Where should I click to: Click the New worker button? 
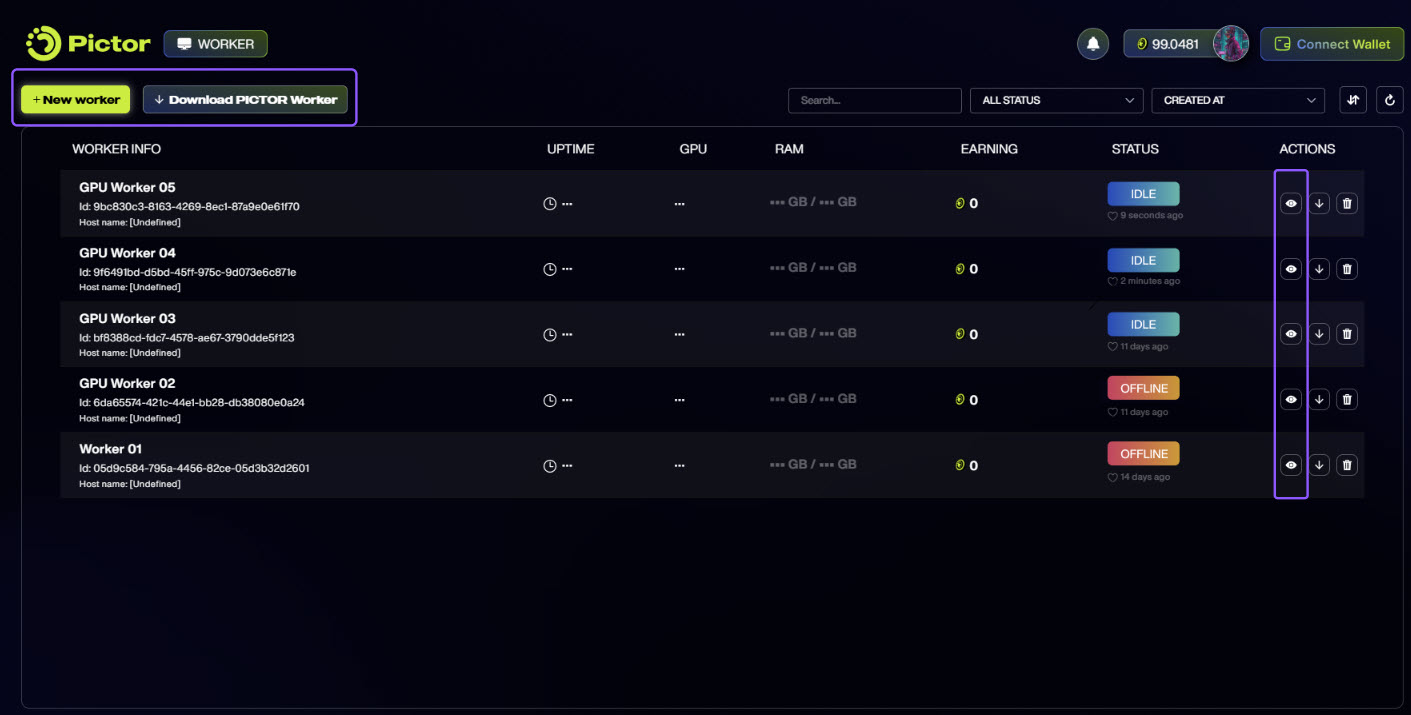pos(76,100)
